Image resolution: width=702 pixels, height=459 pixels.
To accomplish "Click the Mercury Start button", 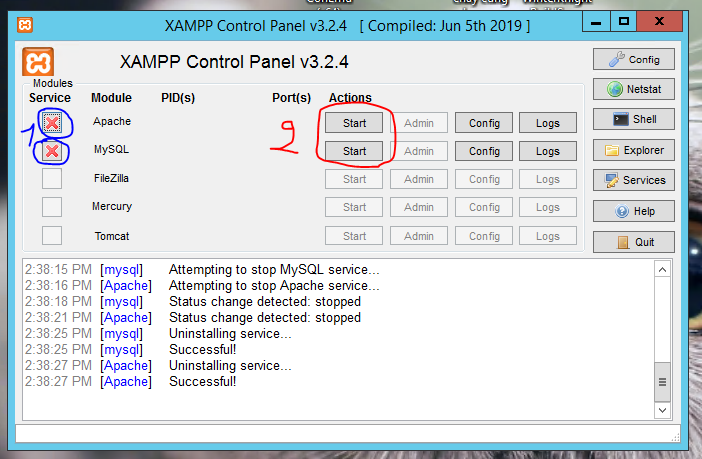I will [x=354, y=207].
